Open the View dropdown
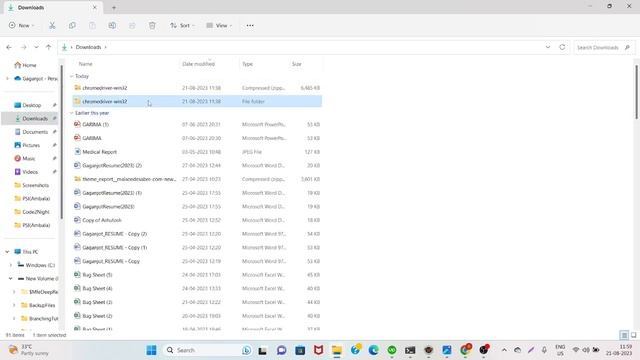640x360 pixels. tap(219, 25)
